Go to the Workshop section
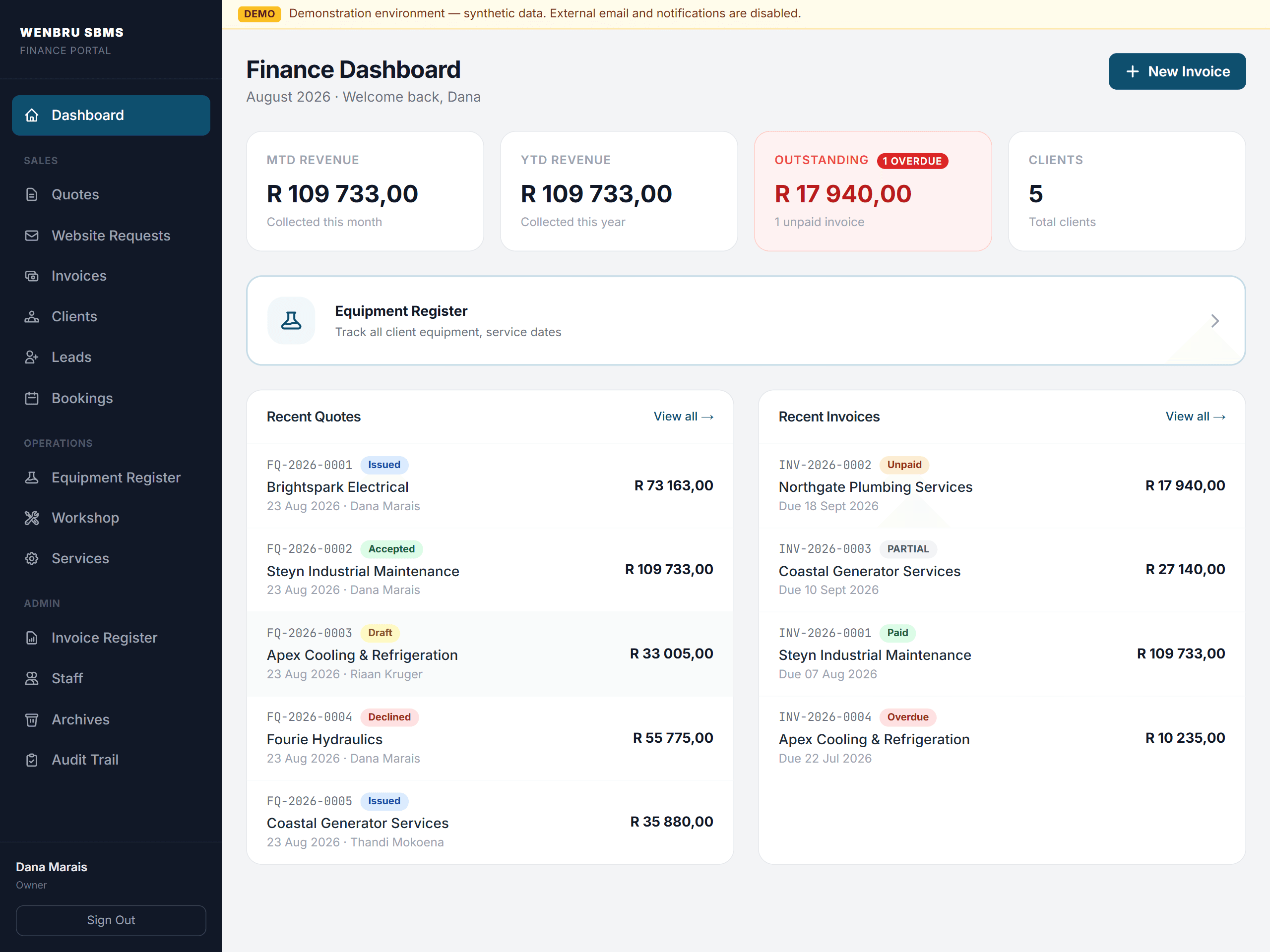The width and height of the screenshot is (1270, 952). point(111,518)
